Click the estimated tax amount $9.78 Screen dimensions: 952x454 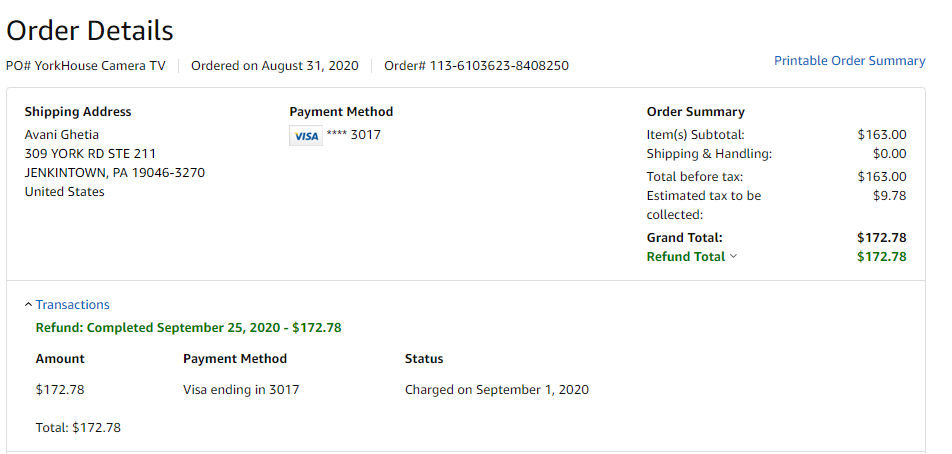point(889,196)
